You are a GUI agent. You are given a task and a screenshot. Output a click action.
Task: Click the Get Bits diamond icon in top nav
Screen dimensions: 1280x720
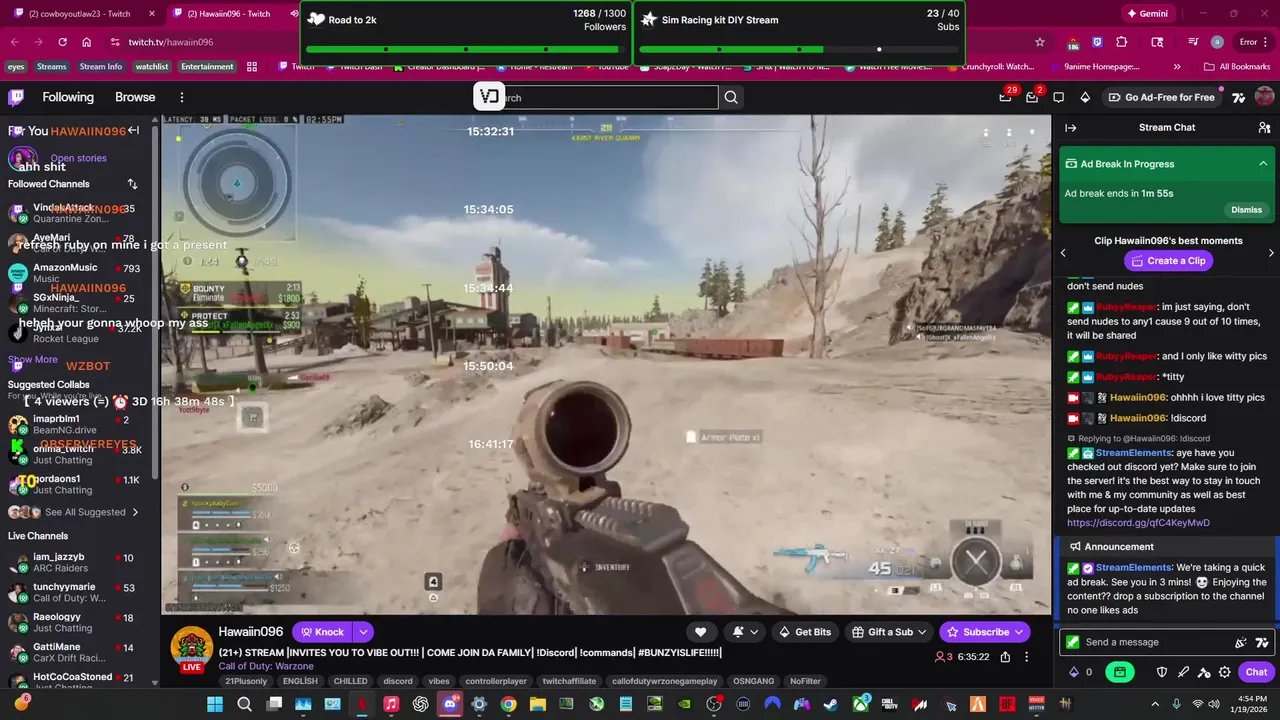coord(1085,97)
